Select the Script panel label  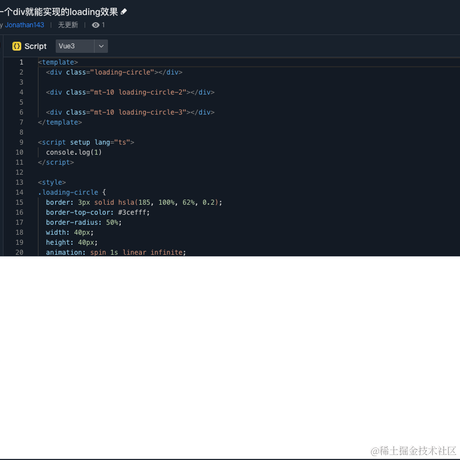(x=35, y=46)
